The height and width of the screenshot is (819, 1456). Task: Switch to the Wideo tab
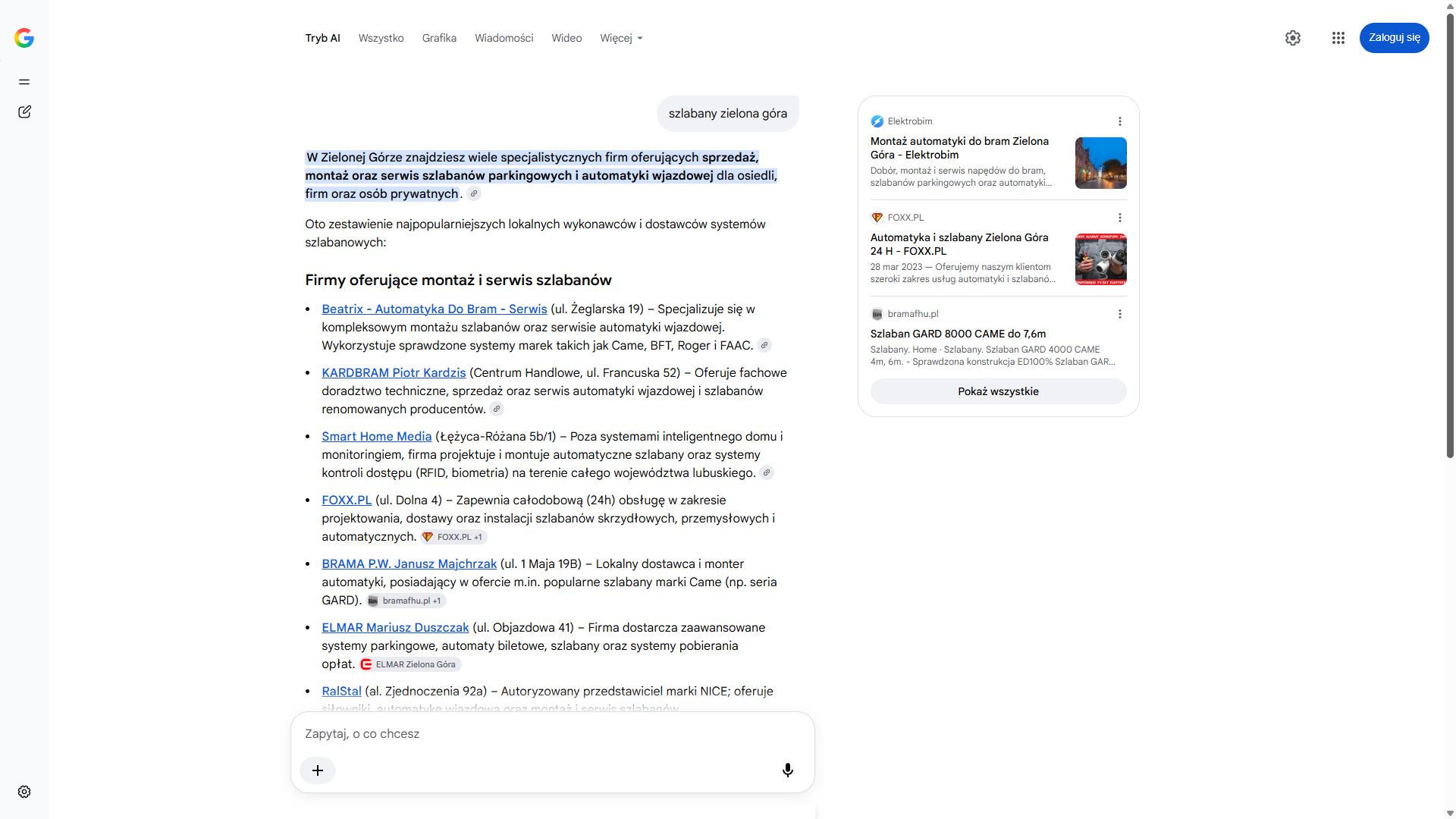tap(566, 38)
